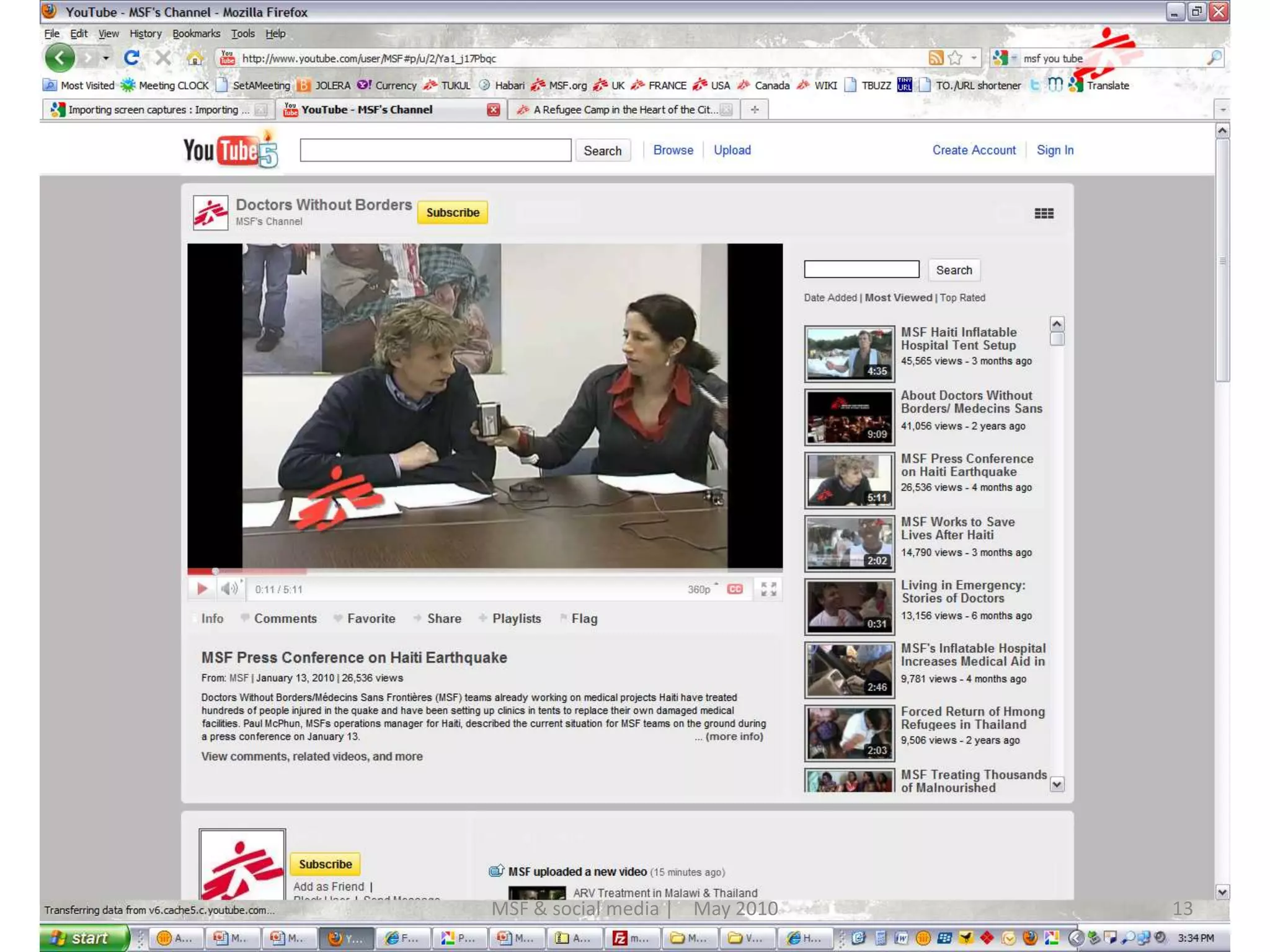Click the yellow Subscribe button by channel name

click(452, 213)
